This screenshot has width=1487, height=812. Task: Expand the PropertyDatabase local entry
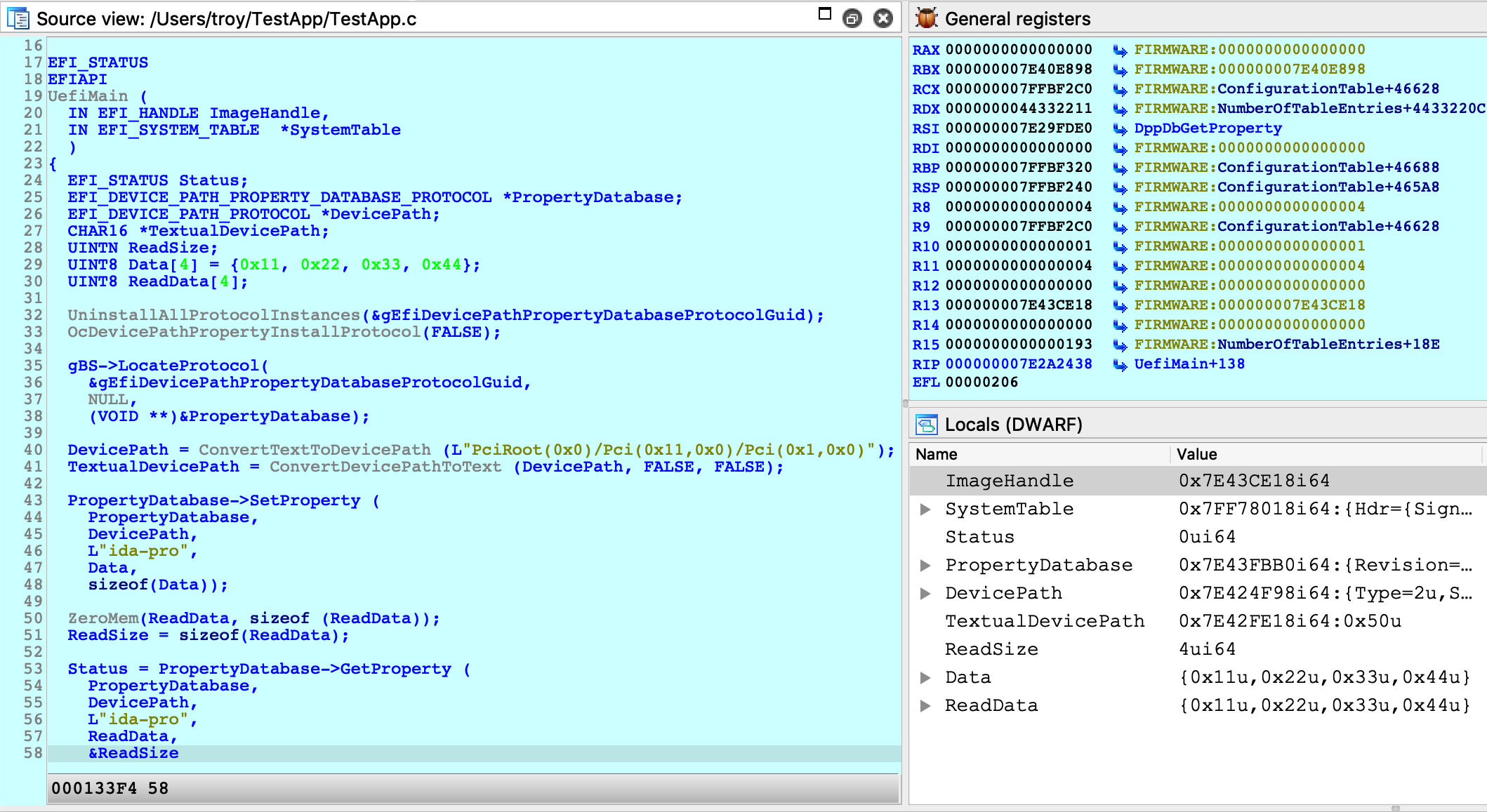click(925, 566)
